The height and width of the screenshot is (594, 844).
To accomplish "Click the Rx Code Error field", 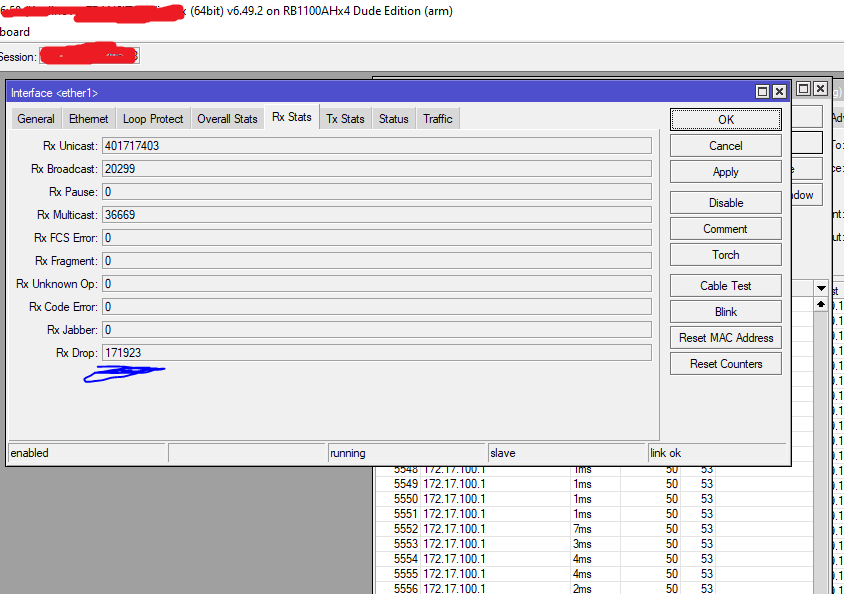I will click(x=377, y=307).
